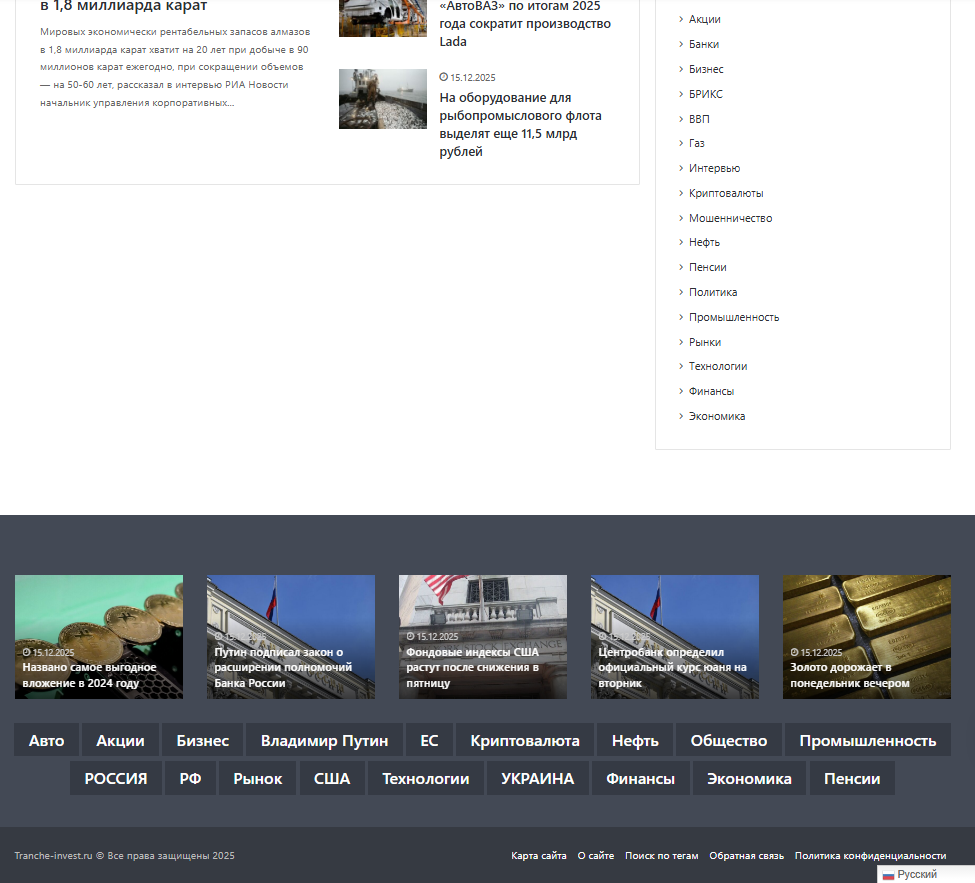Screen dimensions: 975x883
Task: Open the 1,8 миллиарда карат article title
Action: click(x=123, y=7)
